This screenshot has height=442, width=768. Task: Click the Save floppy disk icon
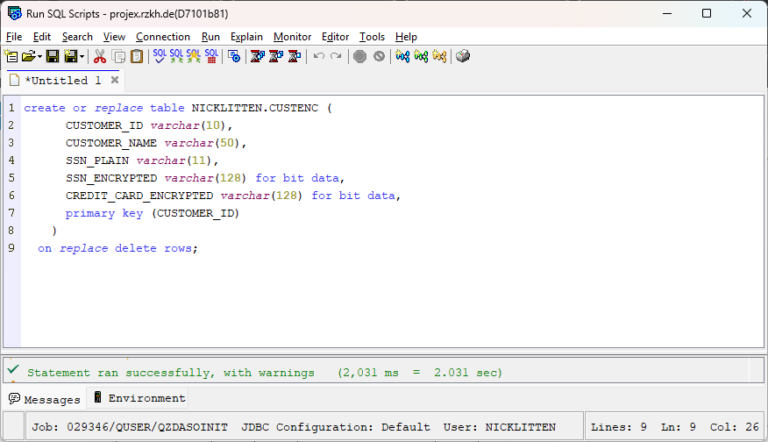pyautogui.click(x=52, y=56)
